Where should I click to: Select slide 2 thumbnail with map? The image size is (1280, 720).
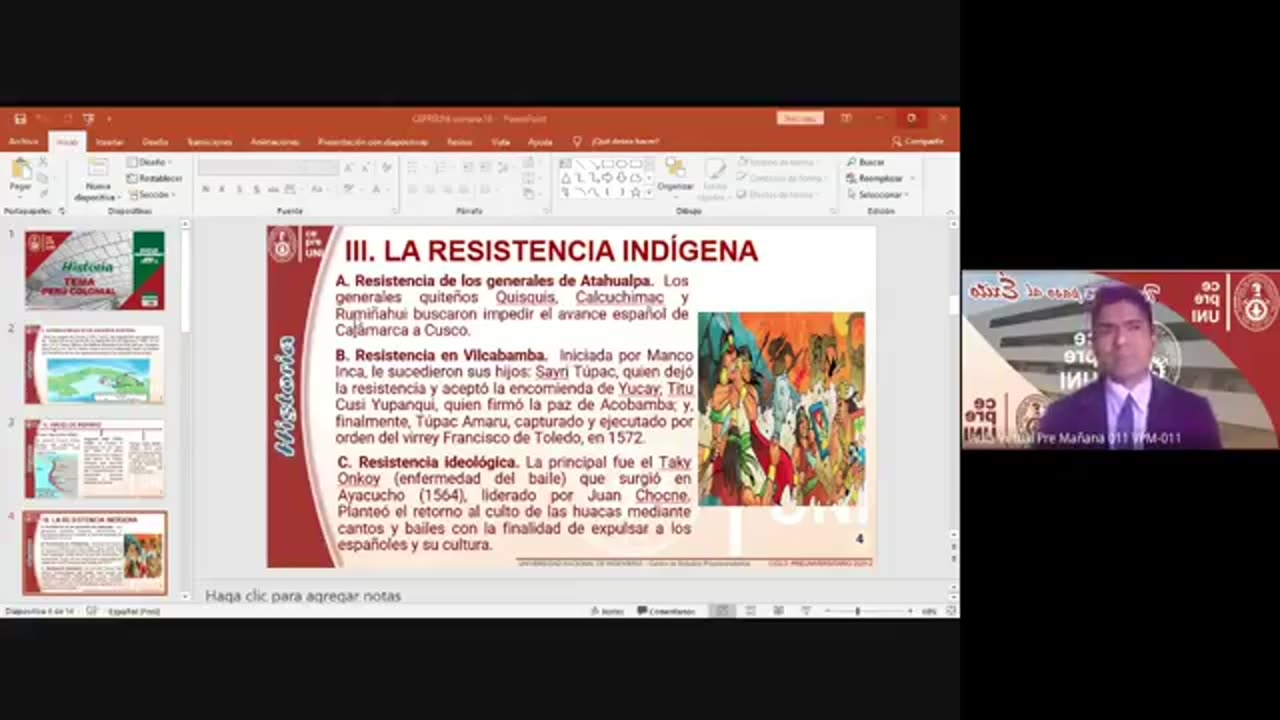tap(94, 364)
